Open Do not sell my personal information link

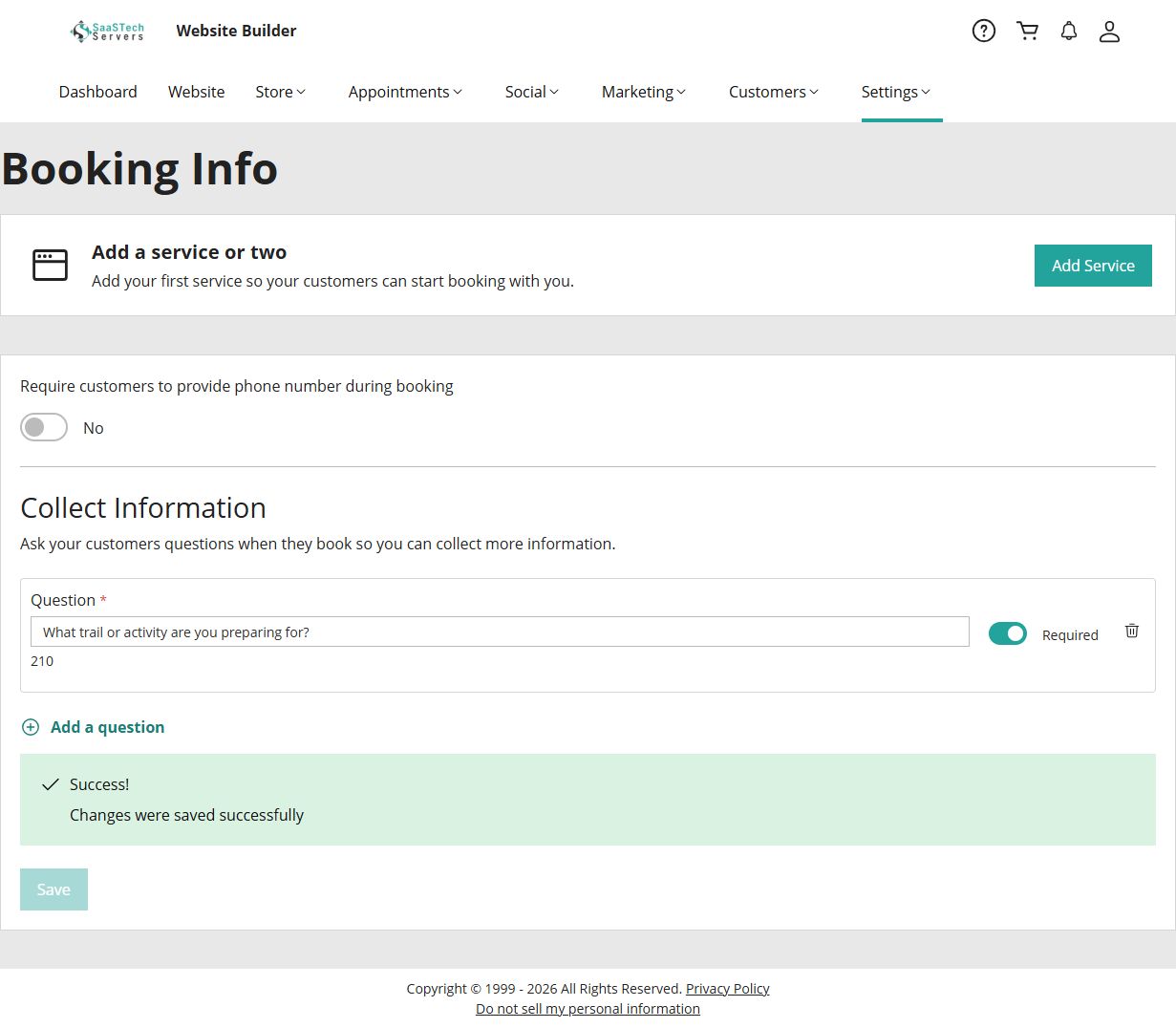[x=588, y=1009]
